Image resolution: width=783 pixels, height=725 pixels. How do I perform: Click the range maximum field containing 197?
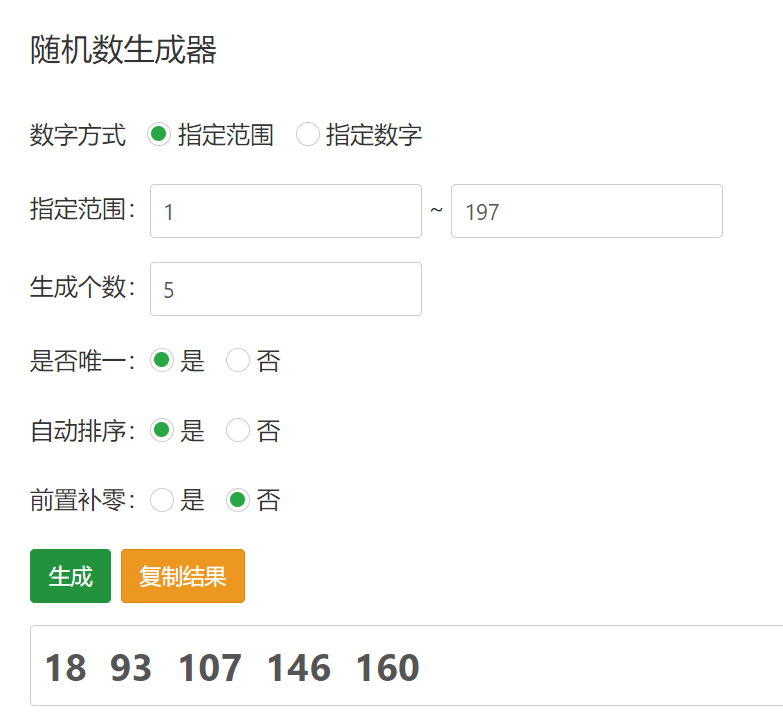(587, 211)
